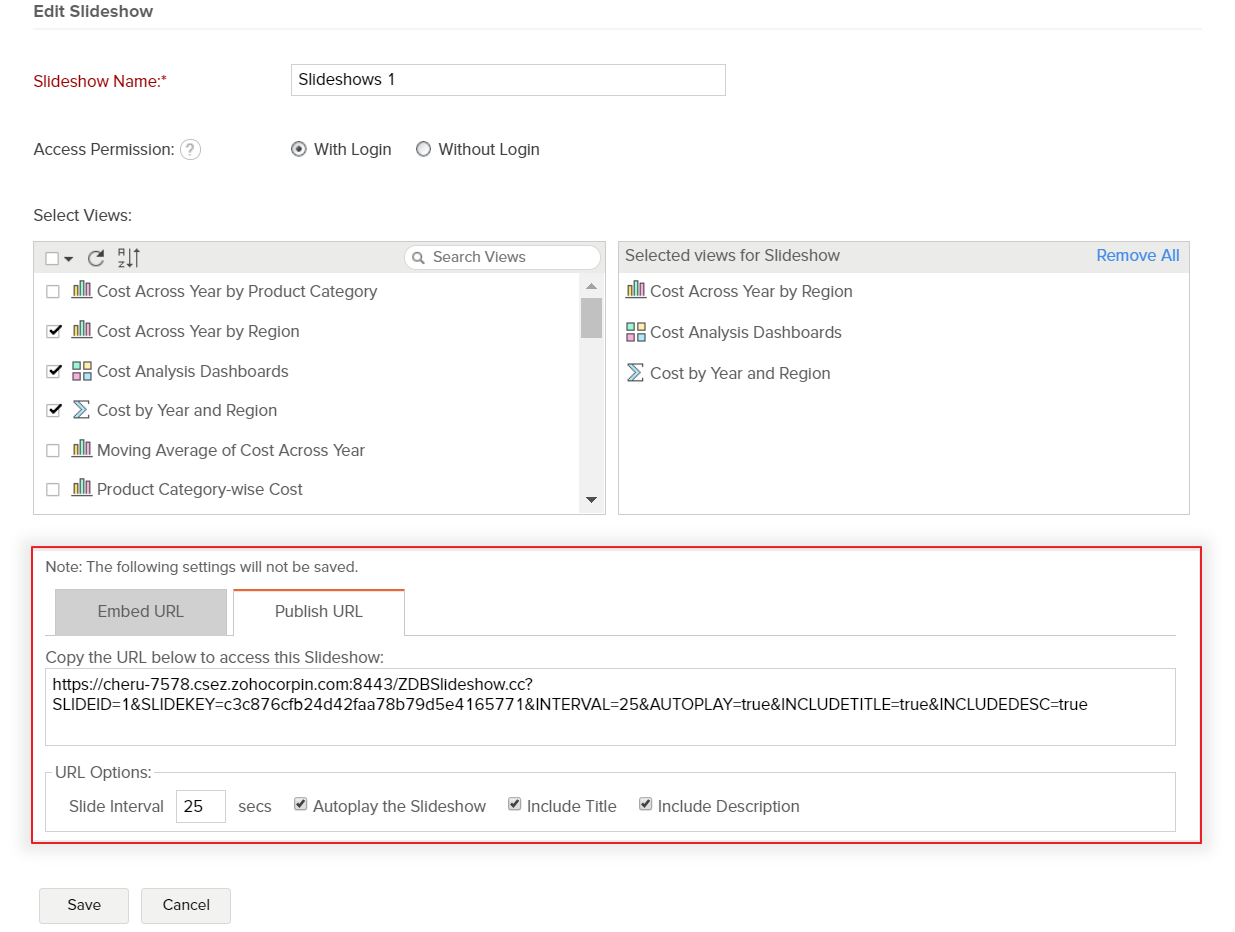This screenshot has height=932, width=1235.
Task: Click the A-Z sort views icon
Action: [128, 258]
